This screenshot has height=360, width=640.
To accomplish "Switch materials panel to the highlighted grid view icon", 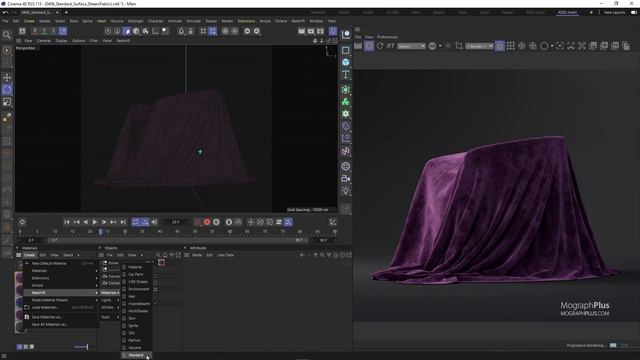I will tap(20, 347).
